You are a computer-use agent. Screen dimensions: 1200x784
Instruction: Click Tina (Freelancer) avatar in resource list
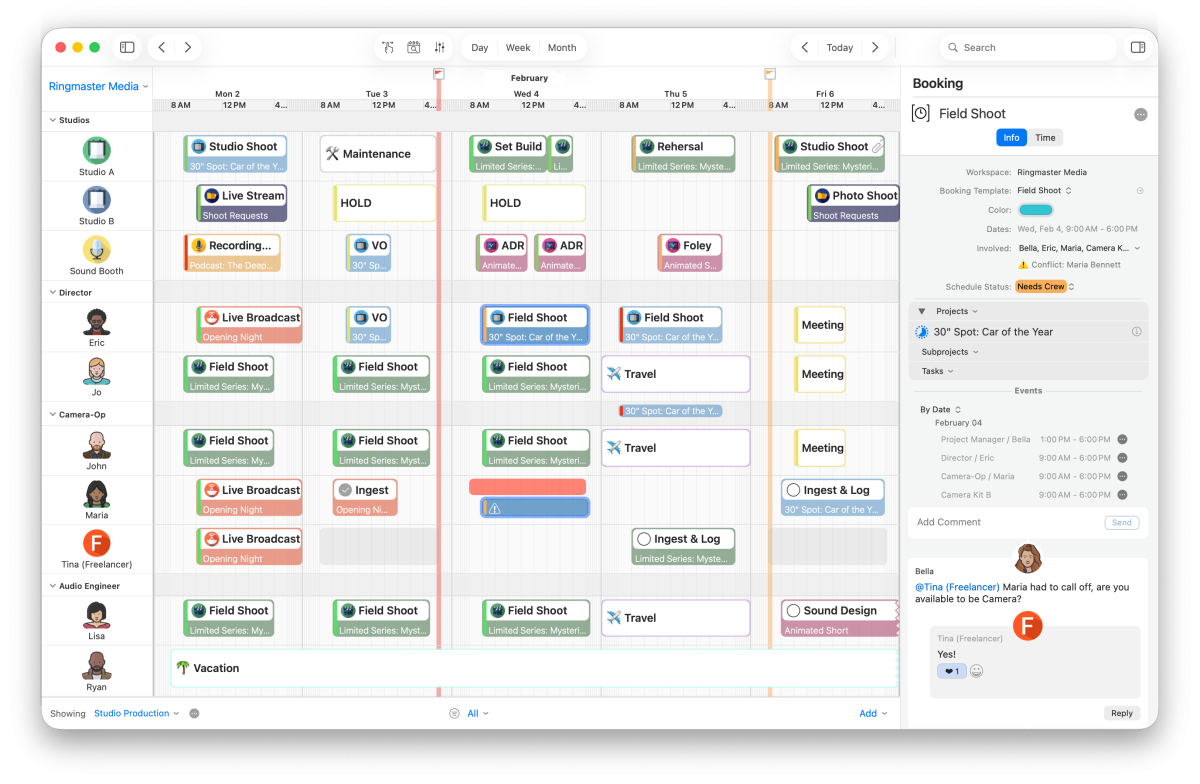[x=96, y=543]
